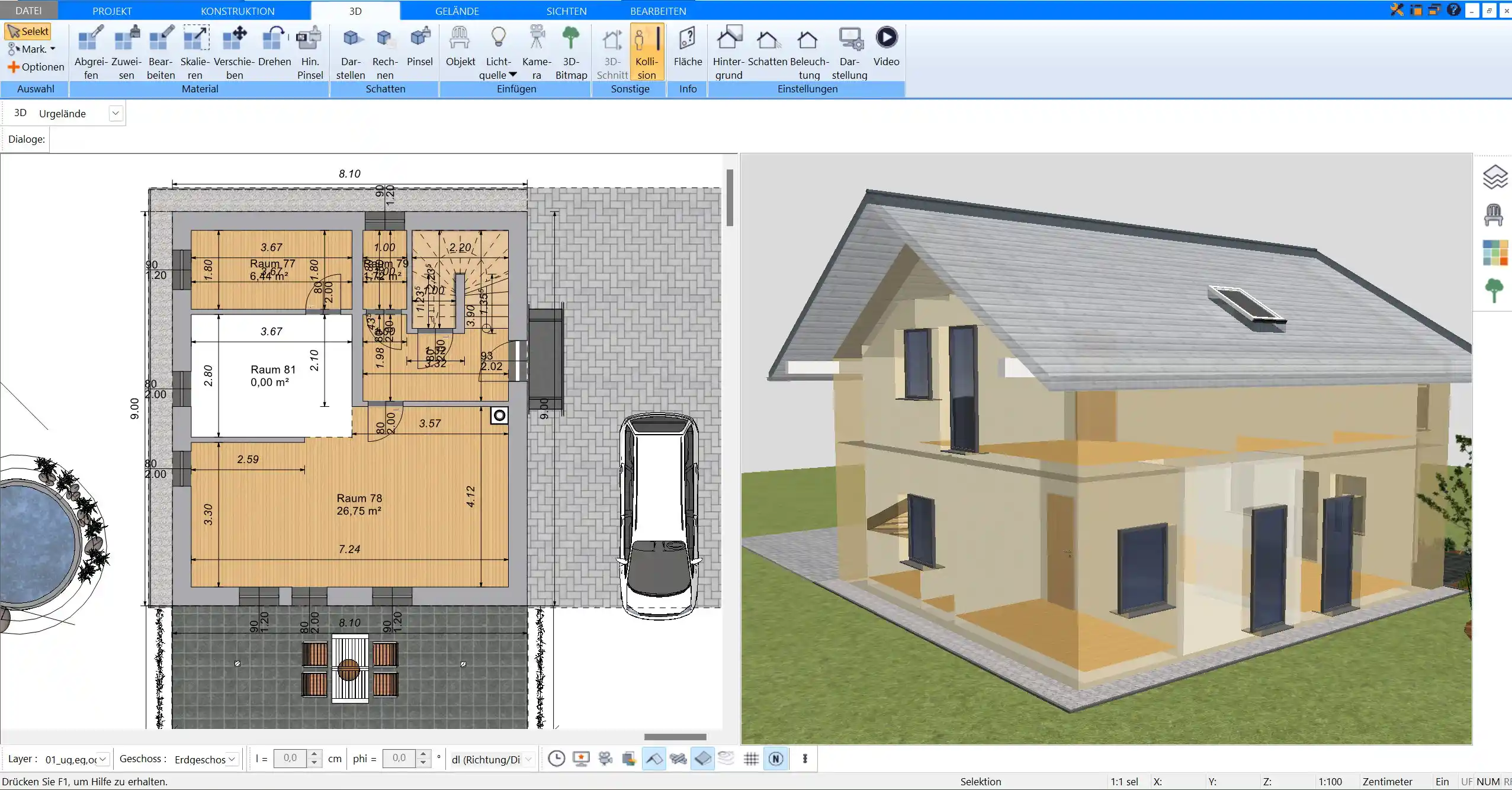Click the monitor with star icon
1512x790 pixels.
point(581,759)
